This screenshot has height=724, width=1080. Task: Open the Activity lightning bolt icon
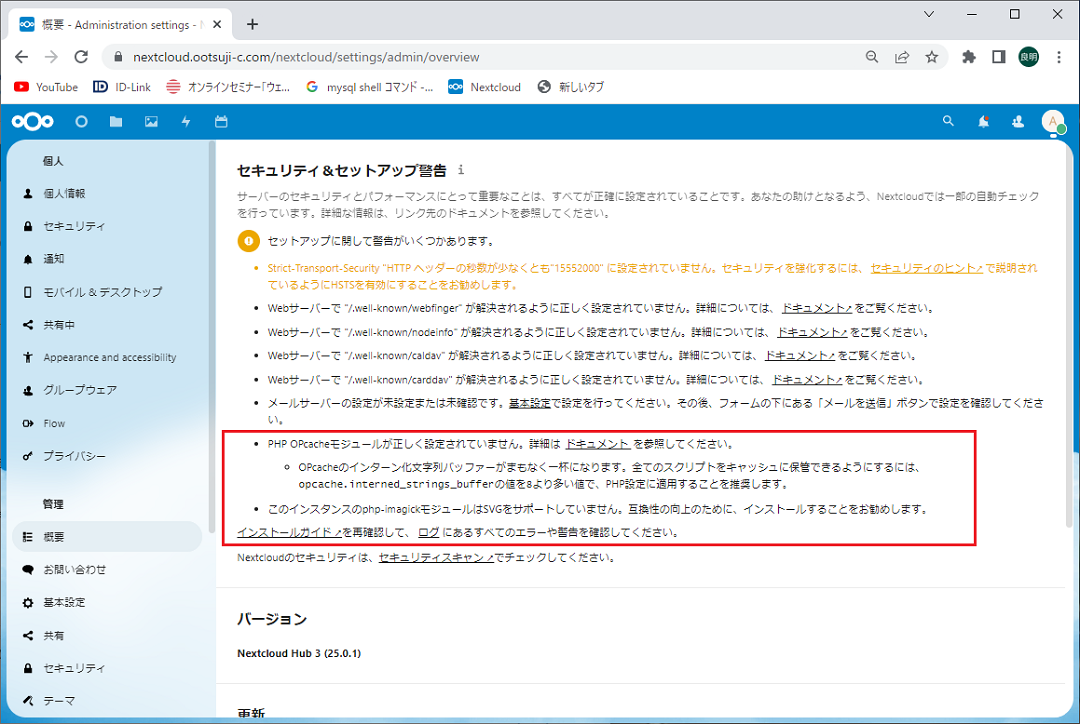tap(186, 122)
